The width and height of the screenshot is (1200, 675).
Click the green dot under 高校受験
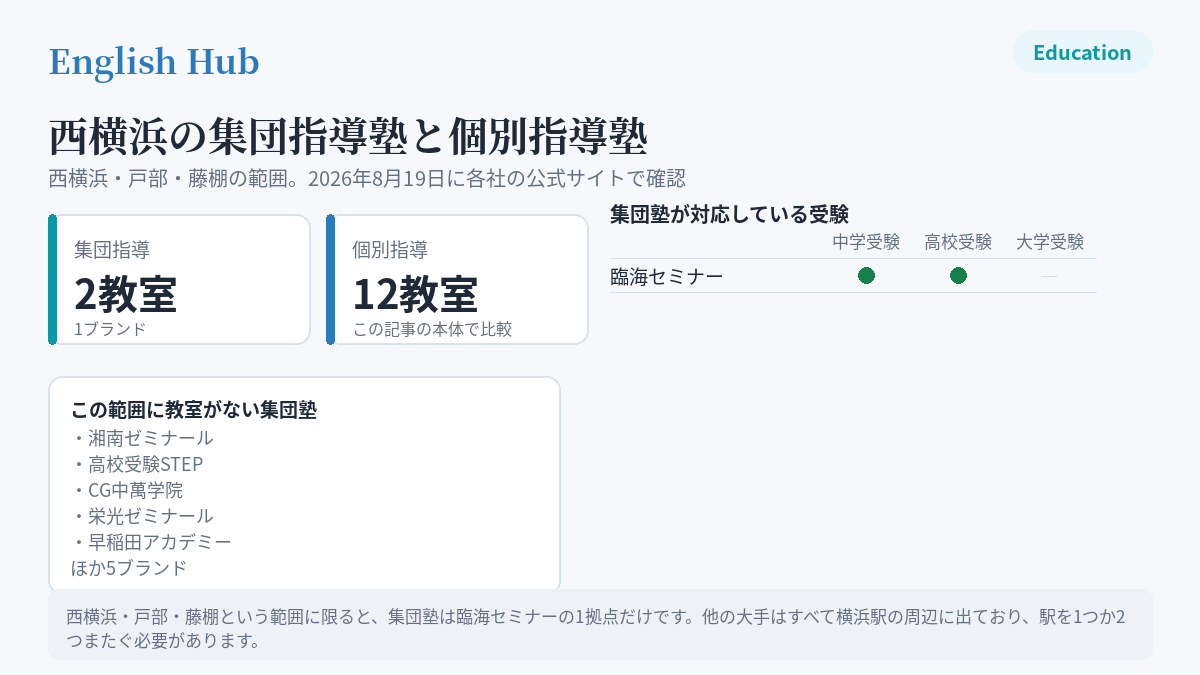click(958, 276)
